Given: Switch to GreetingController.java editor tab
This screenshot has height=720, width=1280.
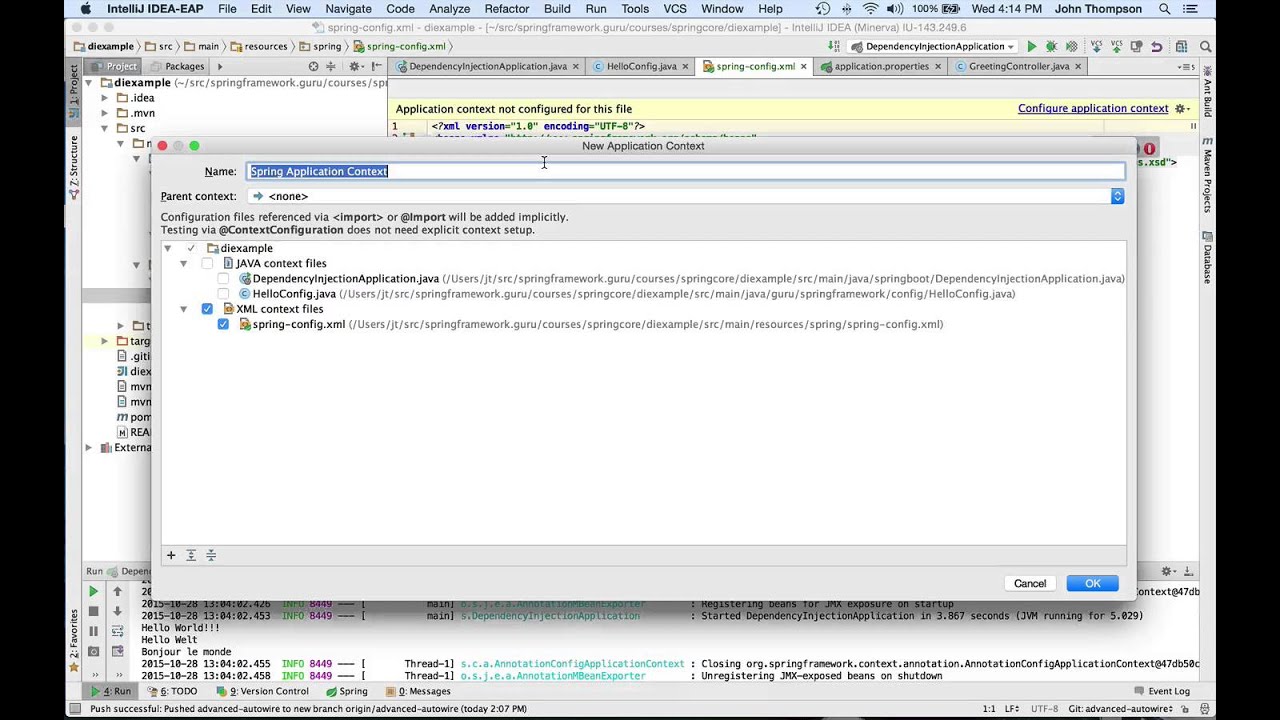Looking at the screenshot, I should (1017, 66).
